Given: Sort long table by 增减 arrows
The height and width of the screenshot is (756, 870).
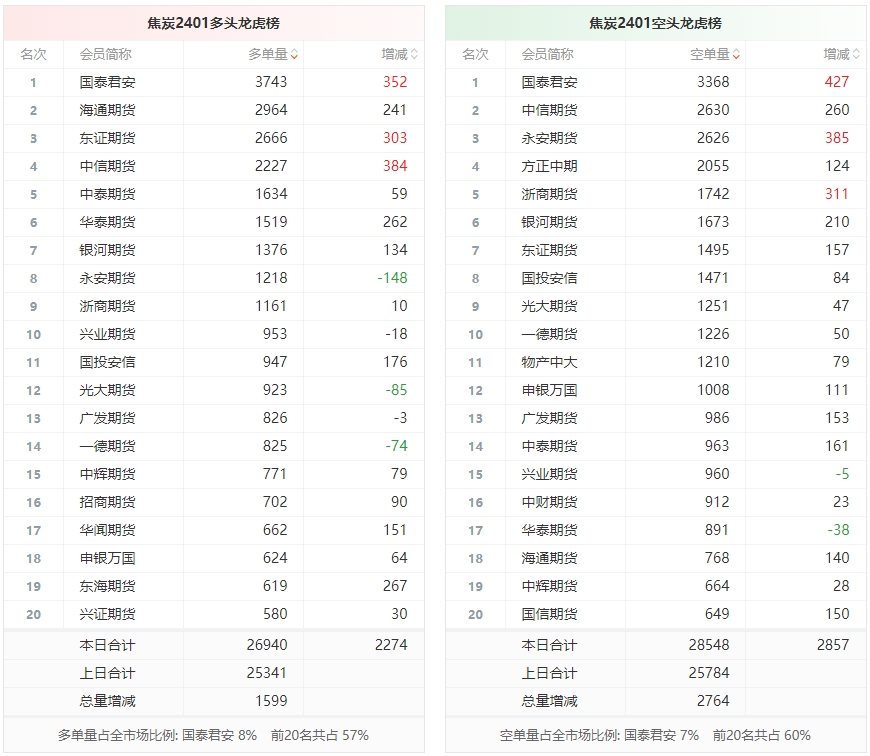Looking at the screenshot, I should coord(414,54).
